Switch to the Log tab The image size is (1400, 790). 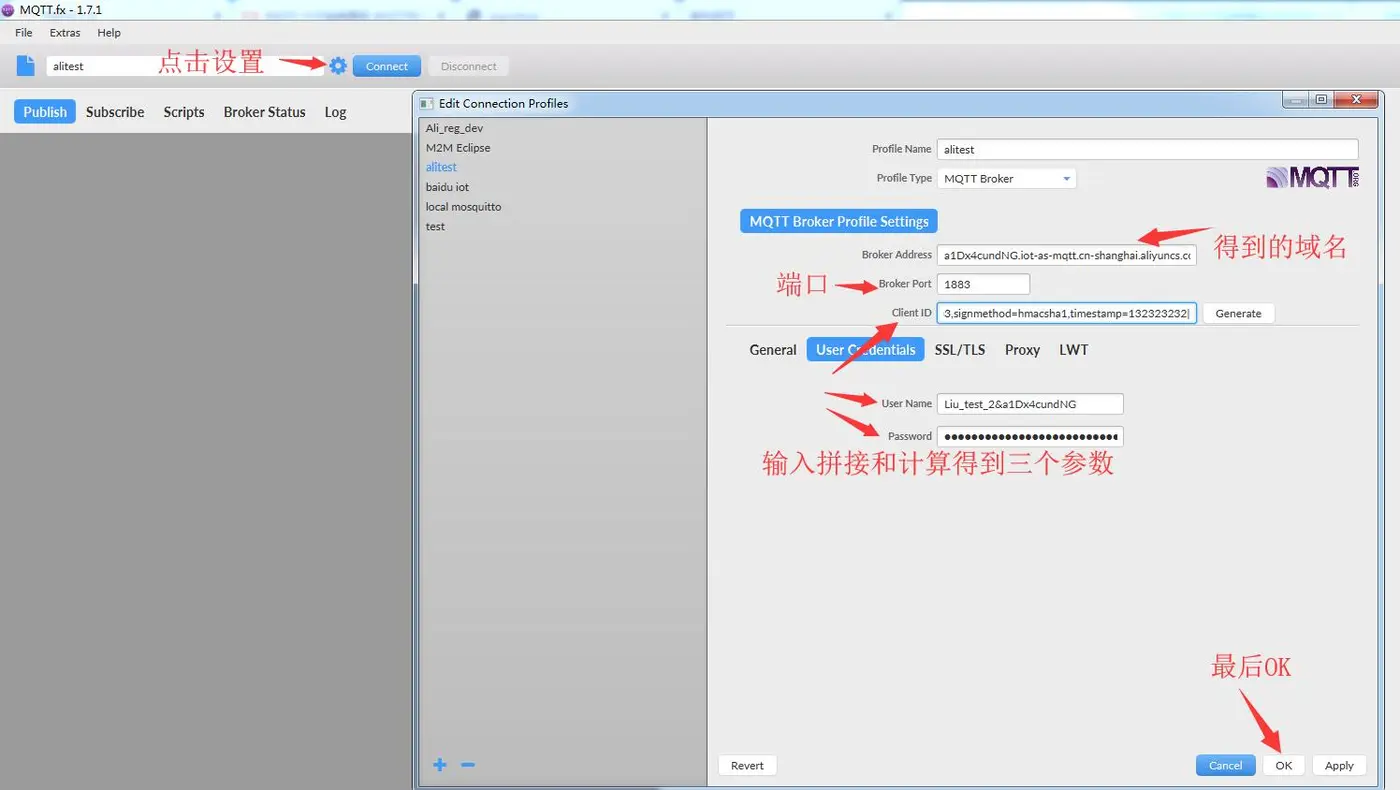coord(335,112)
